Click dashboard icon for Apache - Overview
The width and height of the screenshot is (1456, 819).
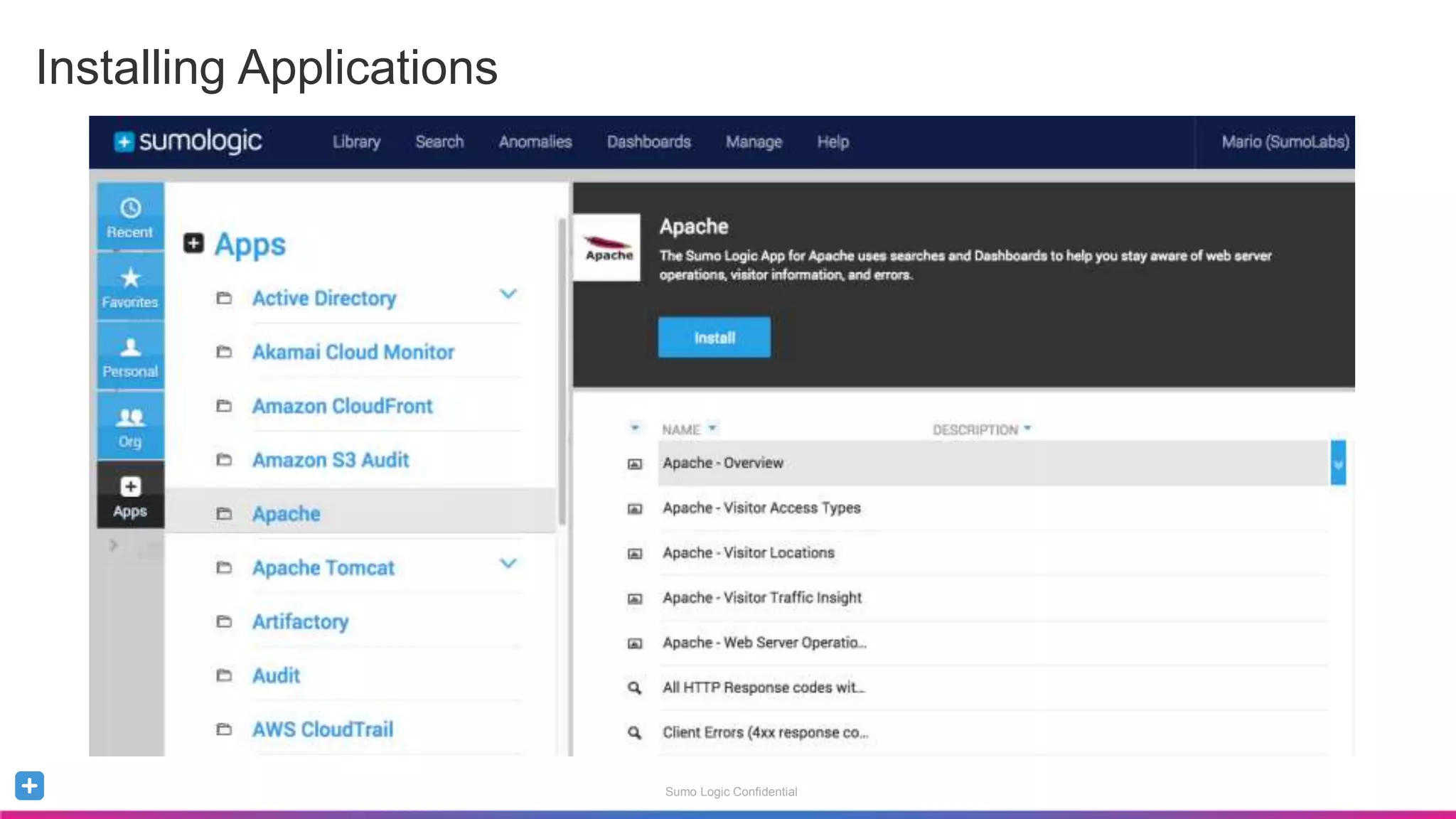pos(635,464)
